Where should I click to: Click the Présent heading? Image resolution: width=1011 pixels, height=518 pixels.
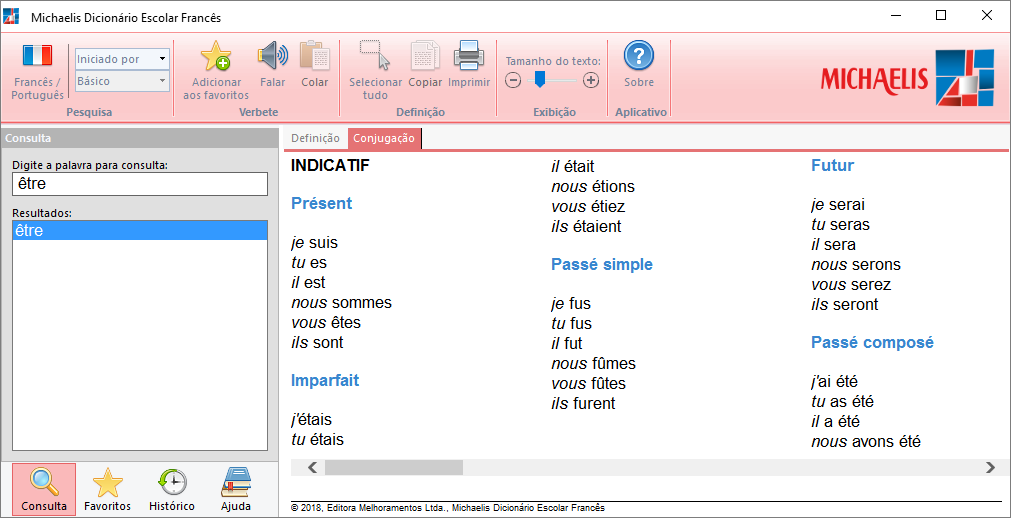322,203
